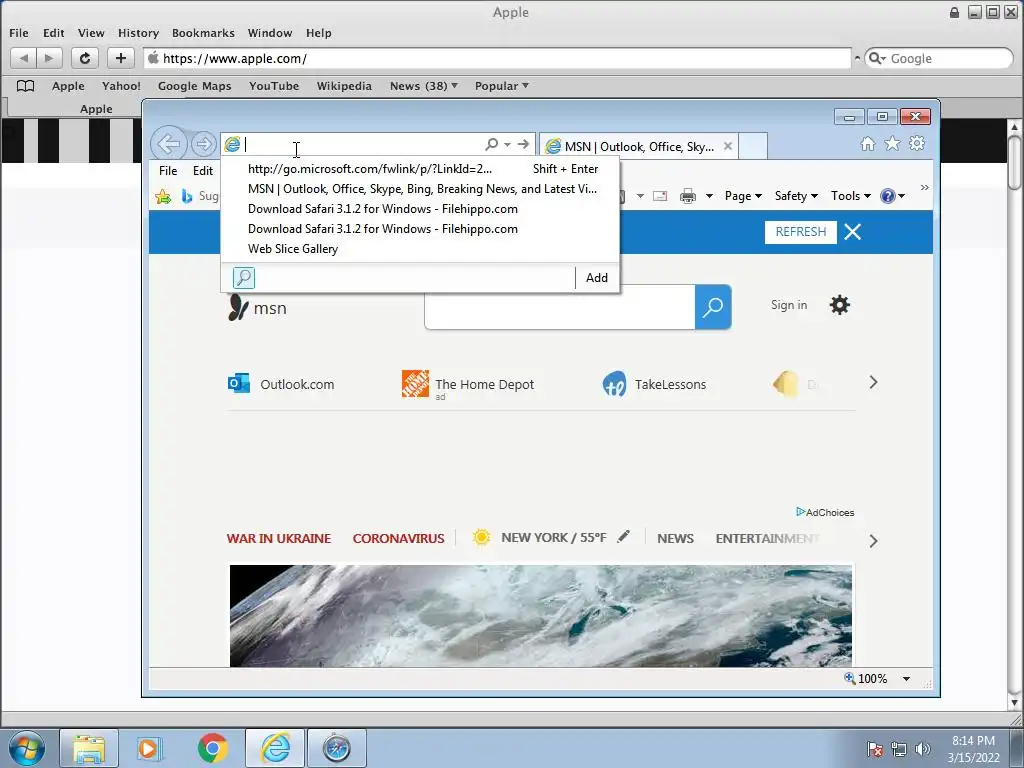Open Safari's bookmarks book icon
Screen dimensions: 1024x768
pos(25,86)
